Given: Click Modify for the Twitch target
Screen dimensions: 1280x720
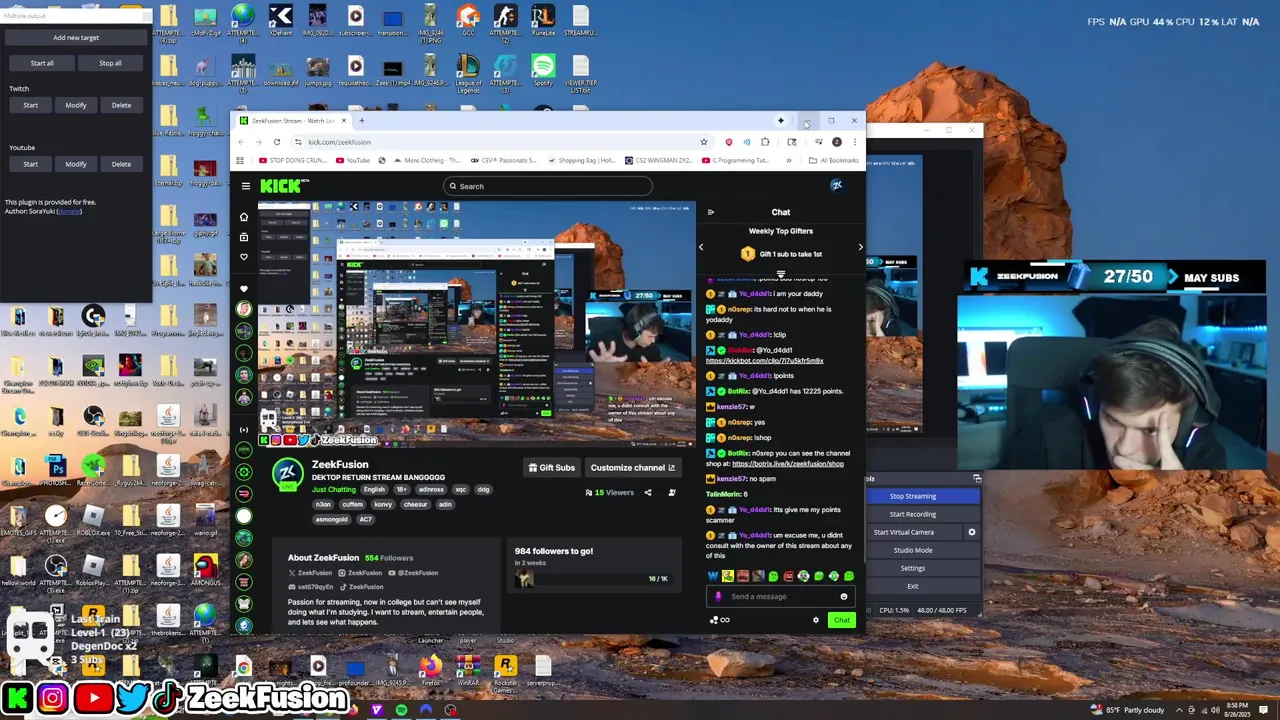Looking at the screenshot, I should click(76, 105).
